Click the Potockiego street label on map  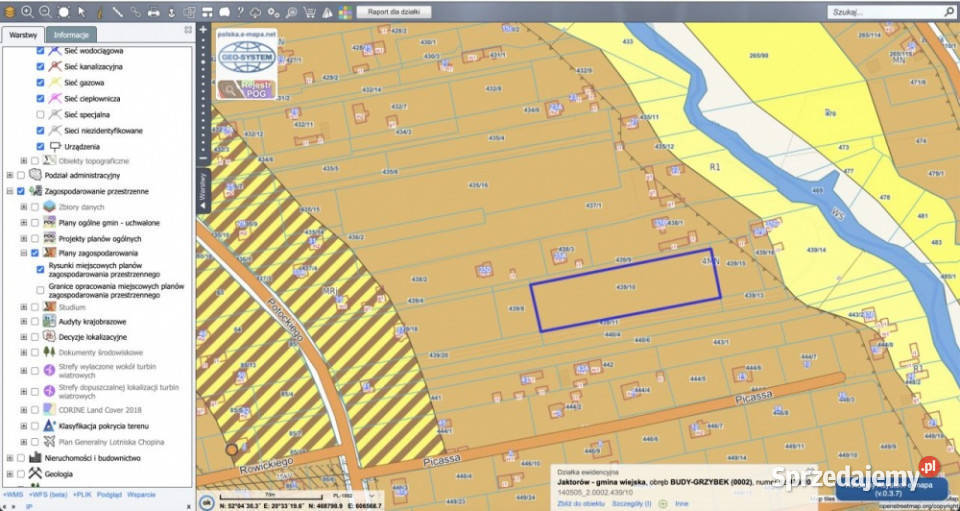[286, 320]
